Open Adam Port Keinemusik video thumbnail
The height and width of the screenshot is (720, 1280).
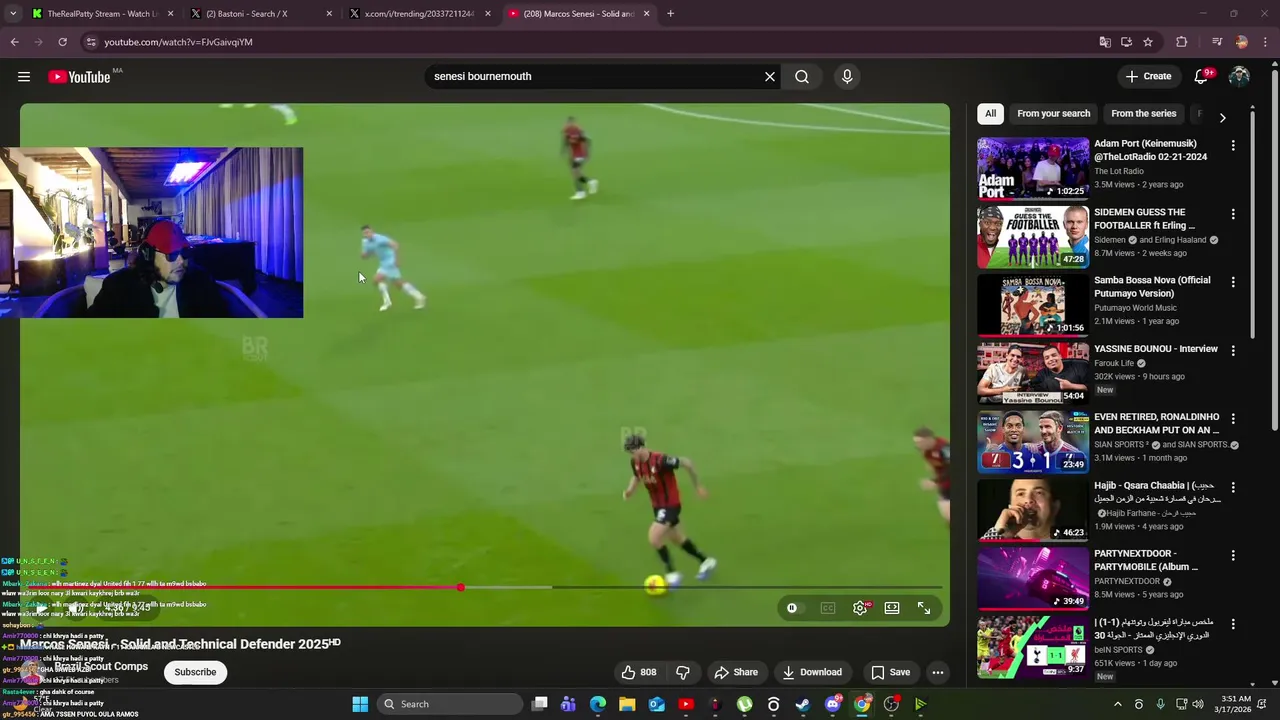[x=1033, y=169]
